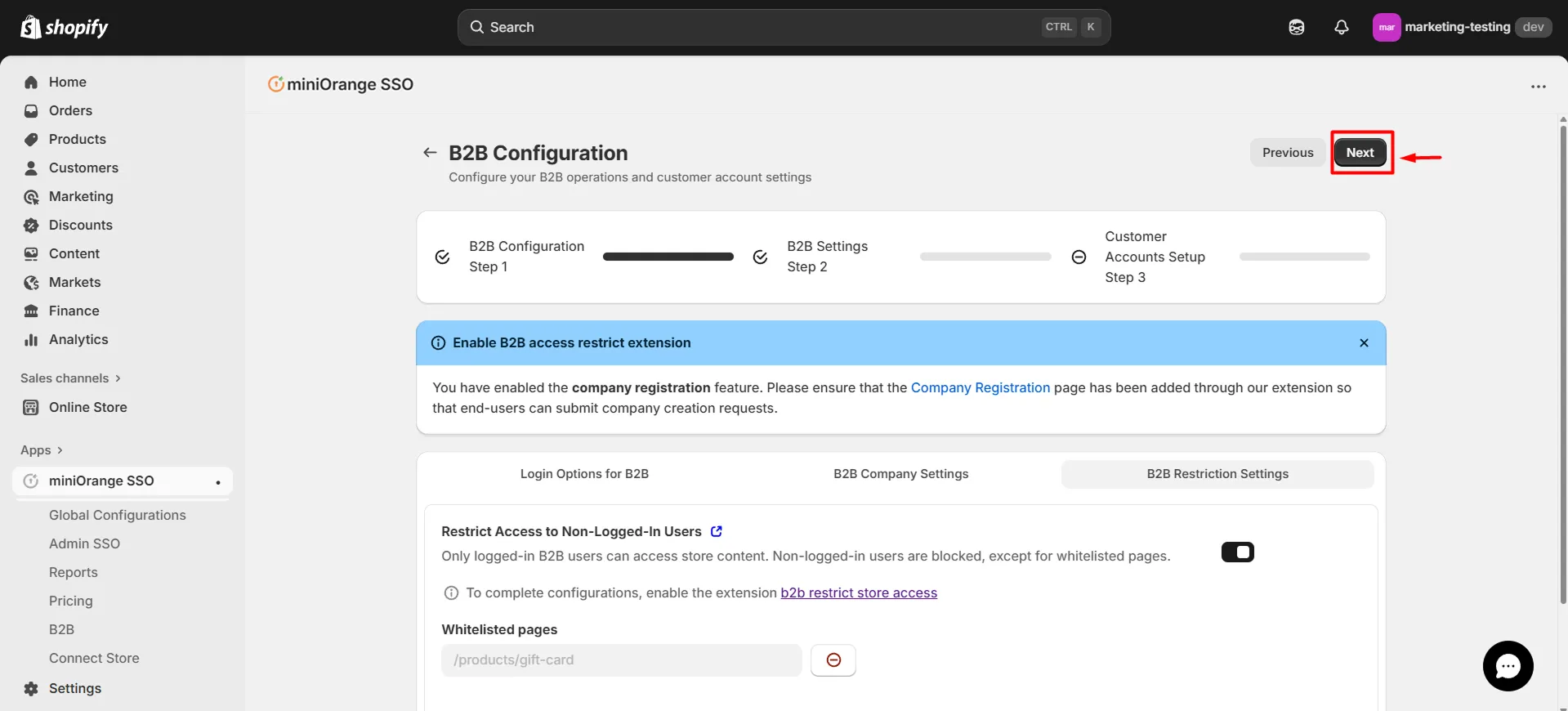Open the B2B submenu item
The image size is (1568, 711).
tap(61, 629)
